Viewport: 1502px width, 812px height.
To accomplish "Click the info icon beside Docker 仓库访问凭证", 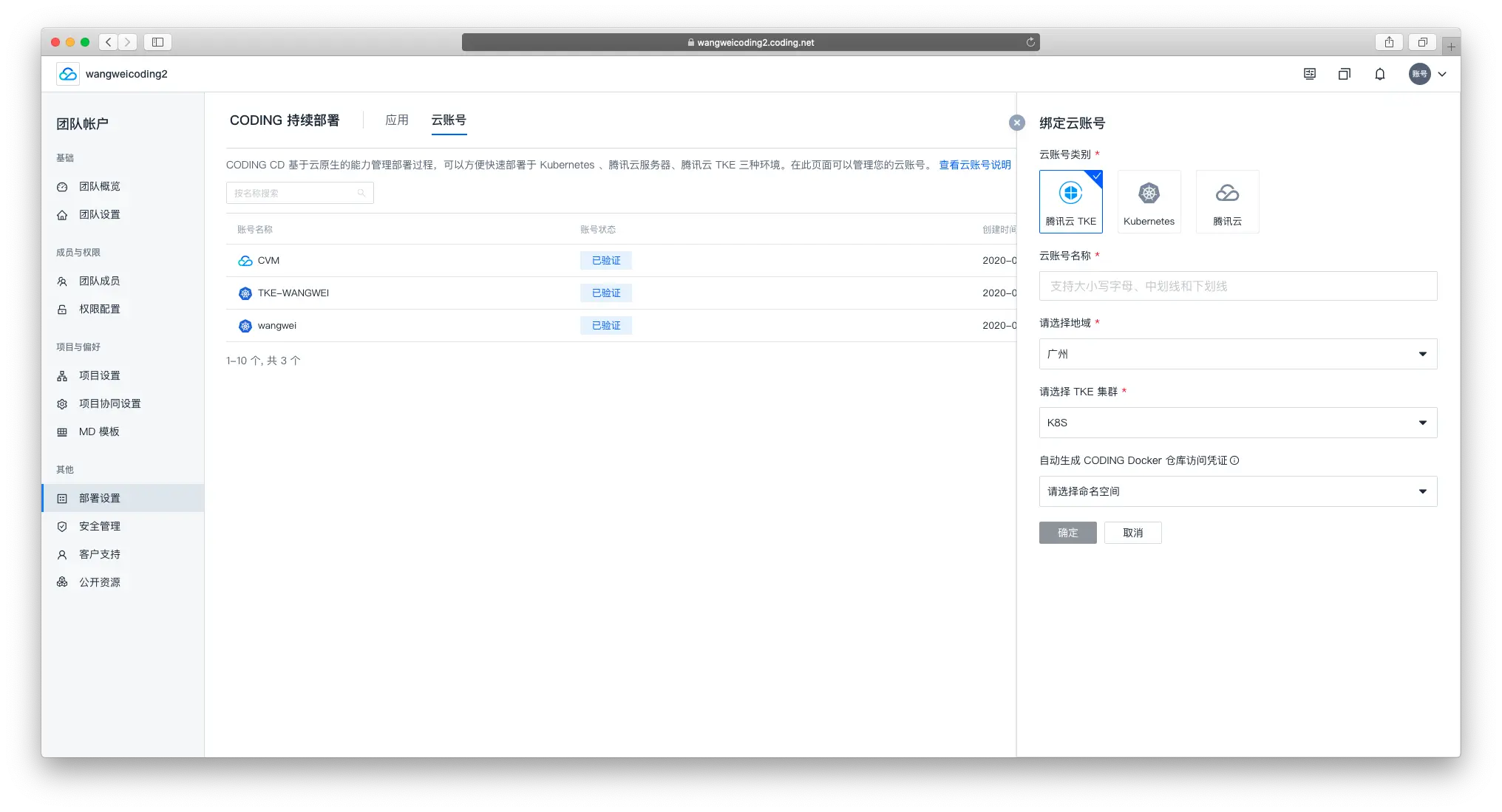I will pos(1234,460).
